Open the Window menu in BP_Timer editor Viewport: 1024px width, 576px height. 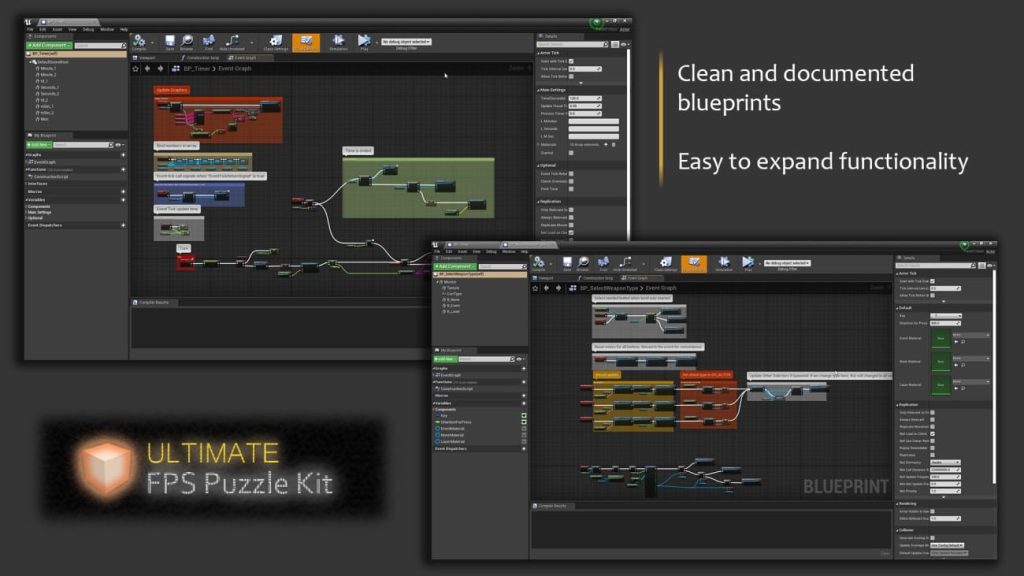click(x=106, y=29)
